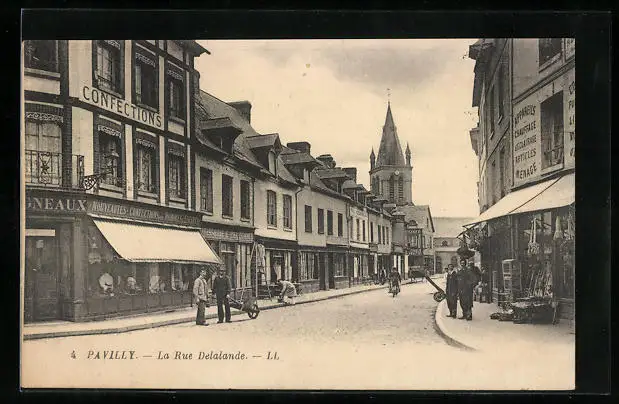
Task: Click the wall advertisement on right building
Action: tap(525, 141)
